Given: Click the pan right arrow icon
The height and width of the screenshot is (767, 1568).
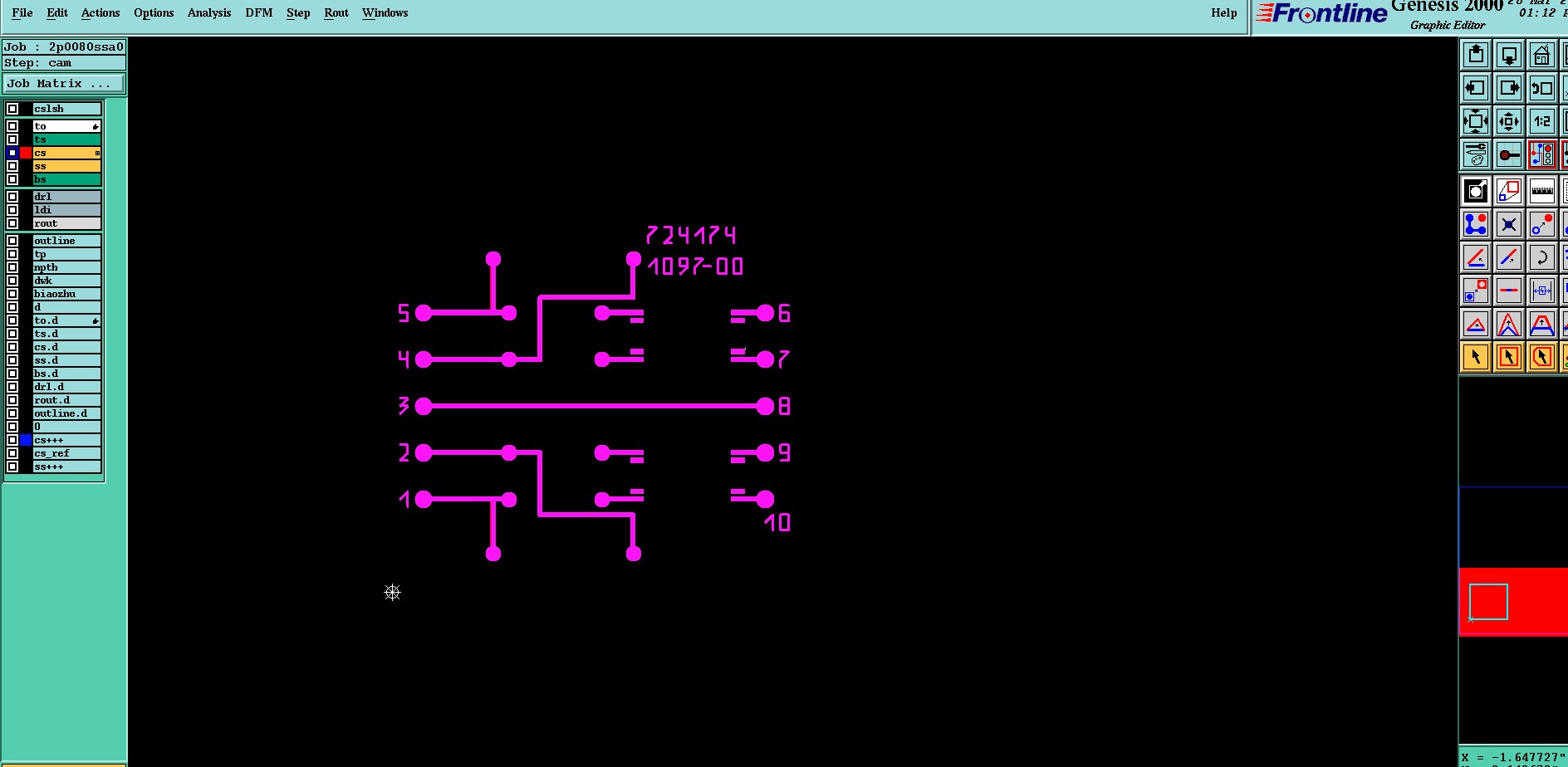Looking at the screenshot, I should point(1509,88).
